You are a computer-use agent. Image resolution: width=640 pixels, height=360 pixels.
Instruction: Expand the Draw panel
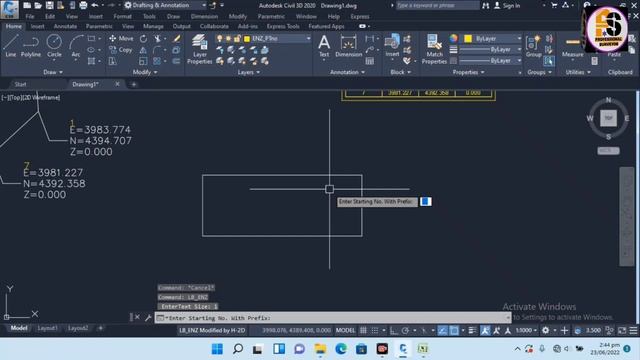pyautogui.click(x=53, y=72)
